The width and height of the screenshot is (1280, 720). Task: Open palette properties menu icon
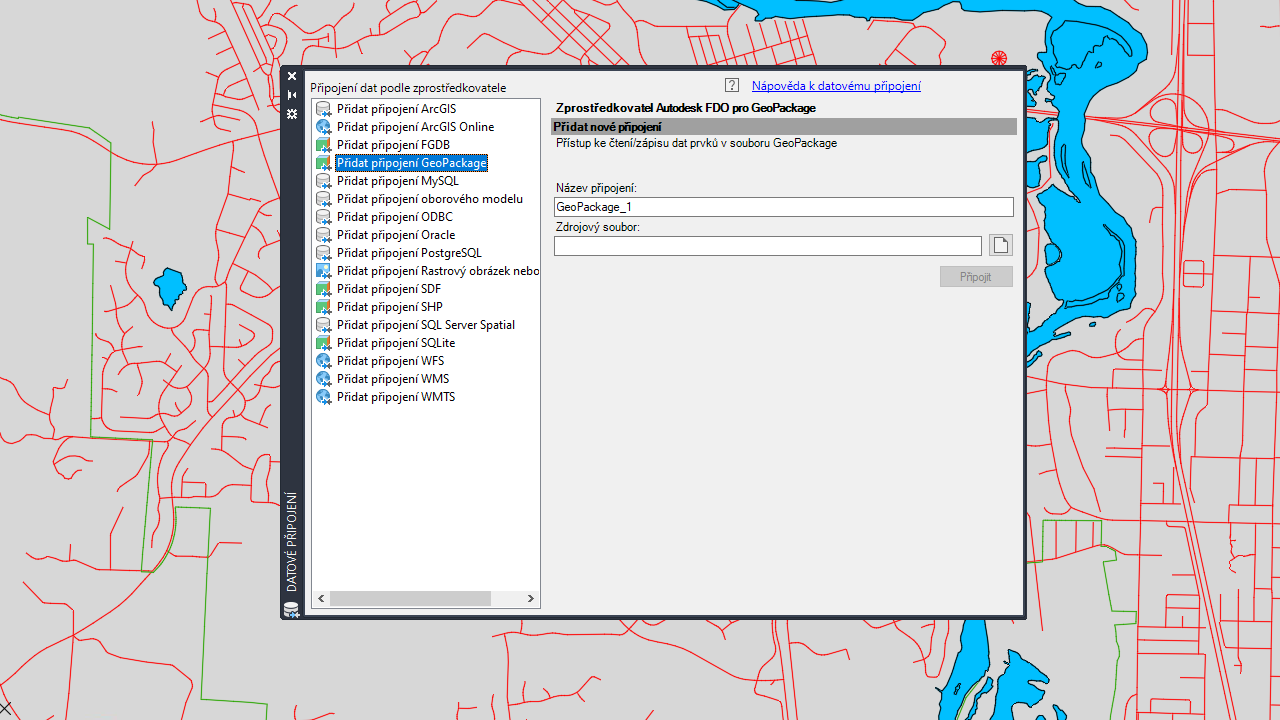click(x=292, y=114)
